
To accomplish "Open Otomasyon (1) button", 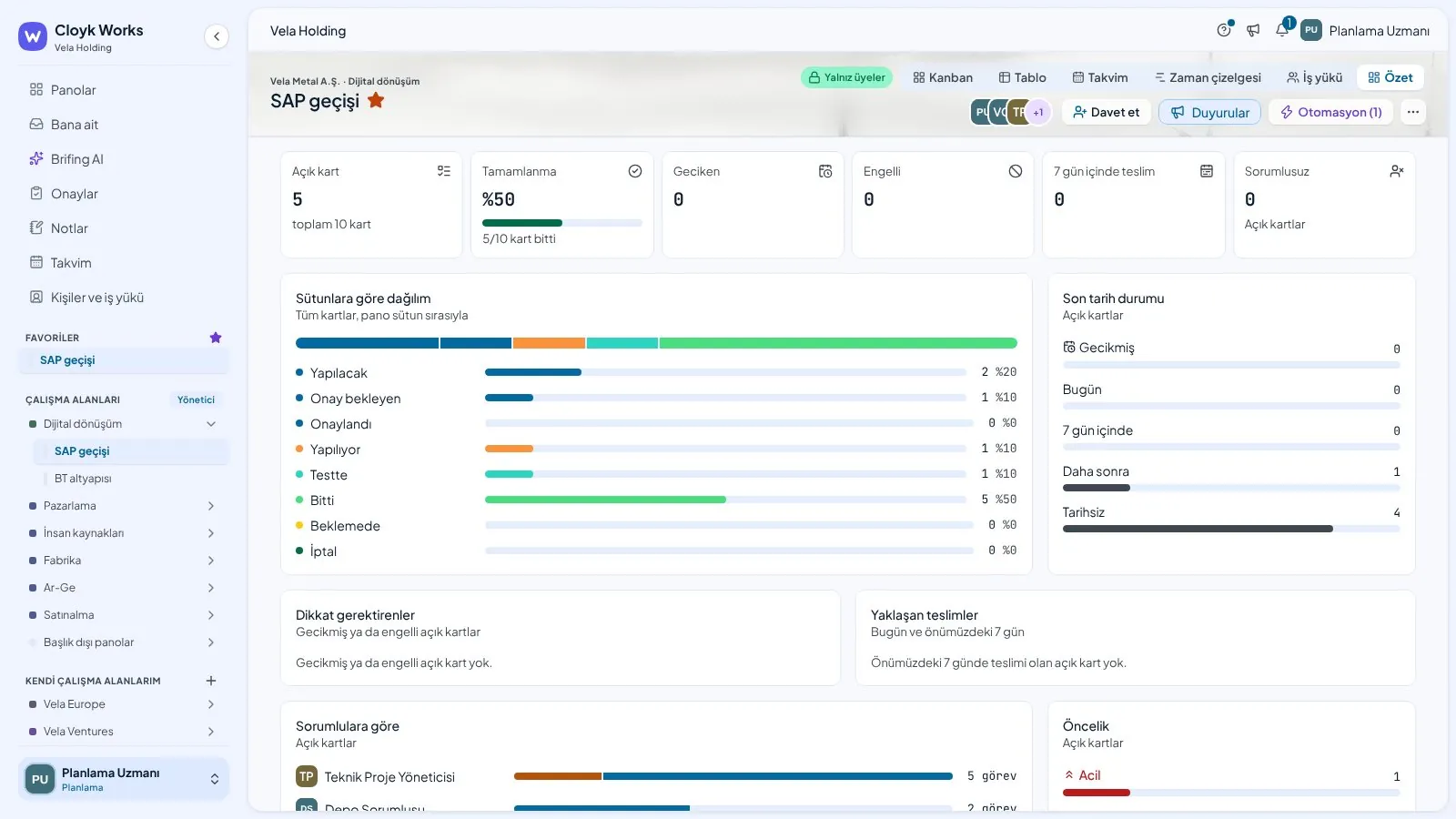I will coord(1330,112).
